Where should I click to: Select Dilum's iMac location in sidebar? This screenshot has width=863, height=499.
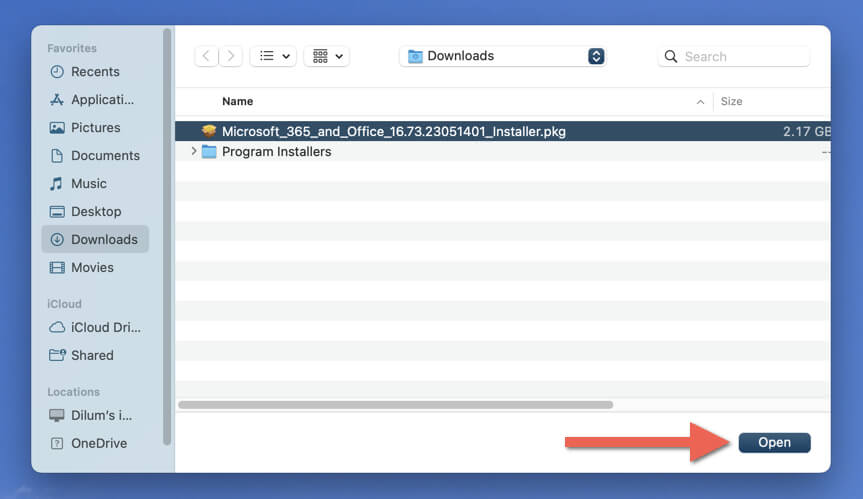coord(95,415)
